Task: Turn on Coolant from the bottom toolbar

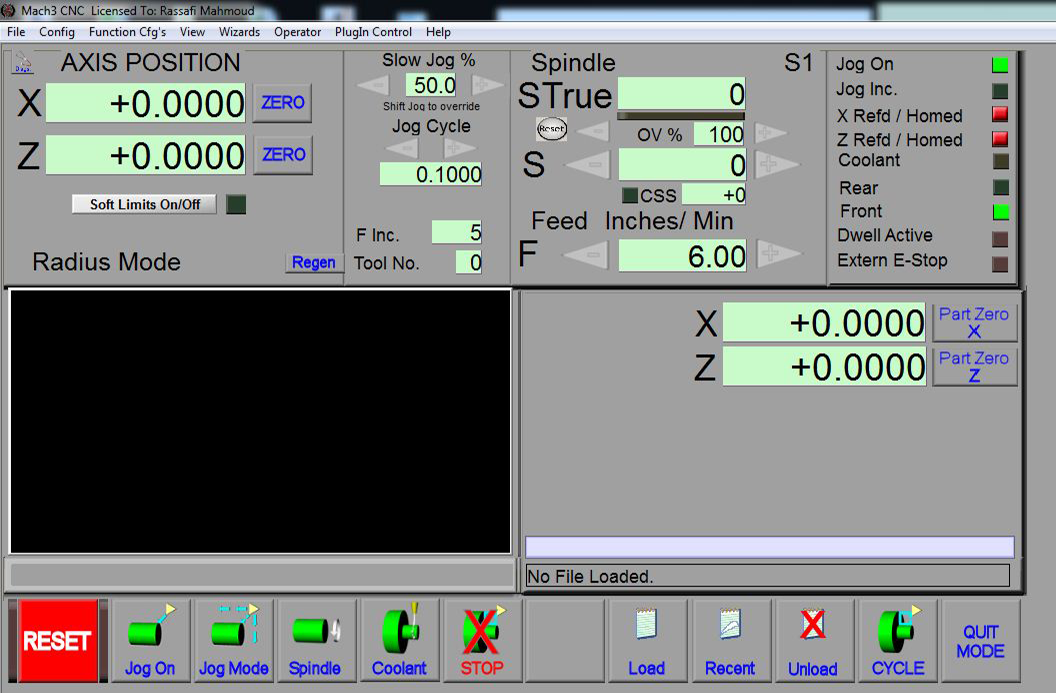Action: [x=399, y=640]
